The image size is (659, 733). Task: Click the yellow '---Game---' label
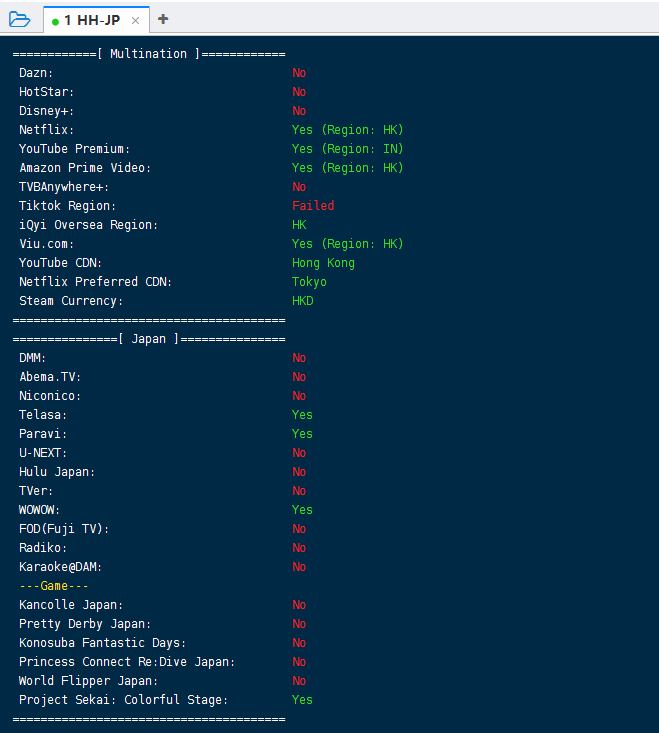pyautogui.click(x=54, y=586)
